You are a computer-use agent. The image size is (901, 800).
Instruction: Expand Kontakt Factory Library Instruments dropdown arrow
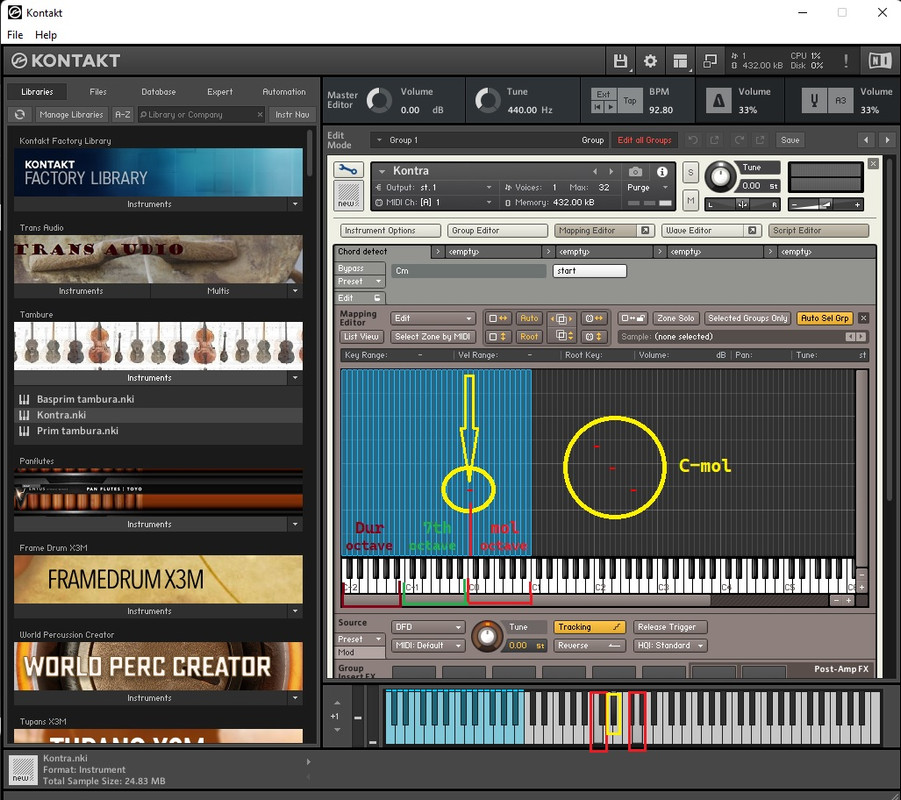pyautogui.click(x=295, y=204)
